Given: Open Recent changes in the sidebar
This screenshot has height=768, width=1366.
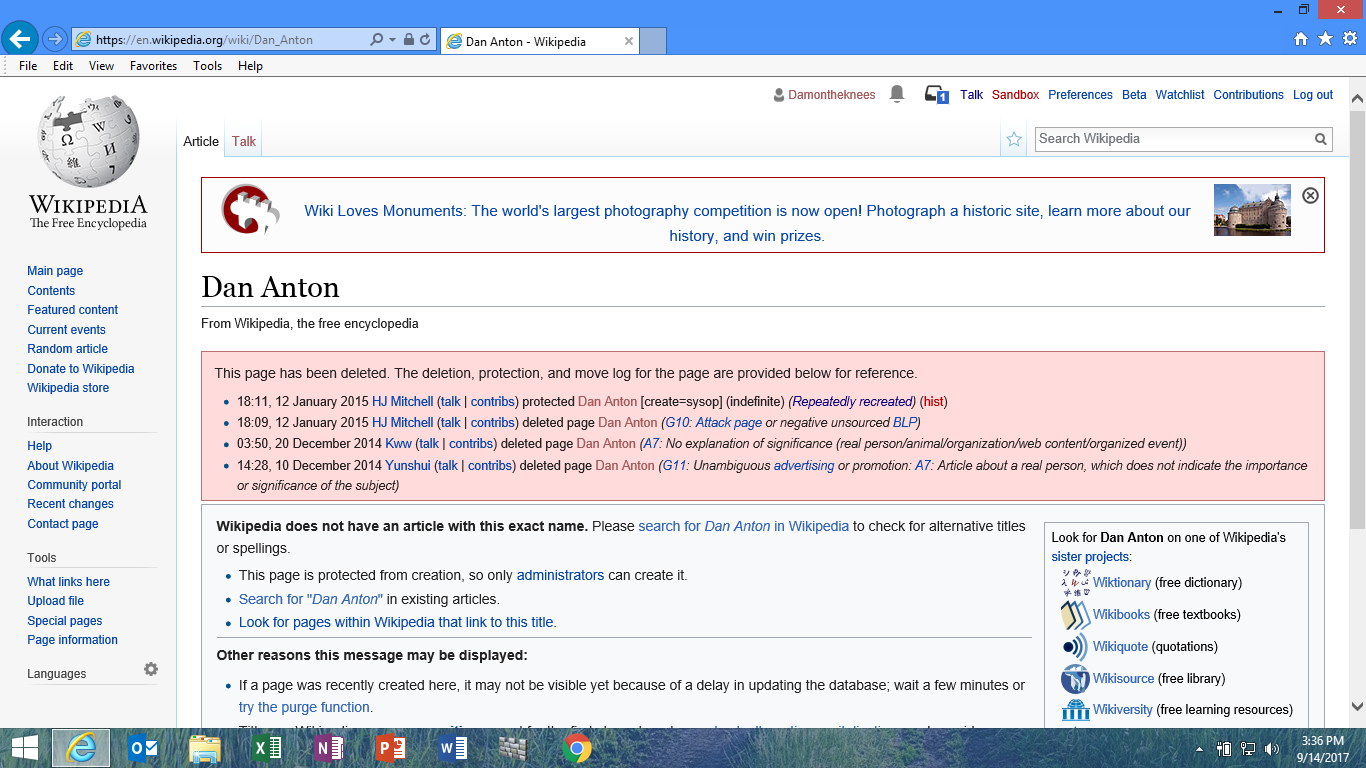Looking at the screenshot, I should (x=71, y=504).
